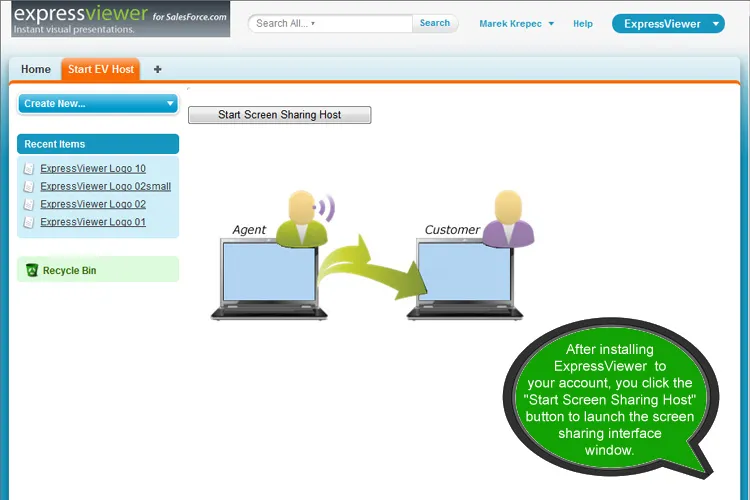Open the Create New dropdown

(98, 104)
